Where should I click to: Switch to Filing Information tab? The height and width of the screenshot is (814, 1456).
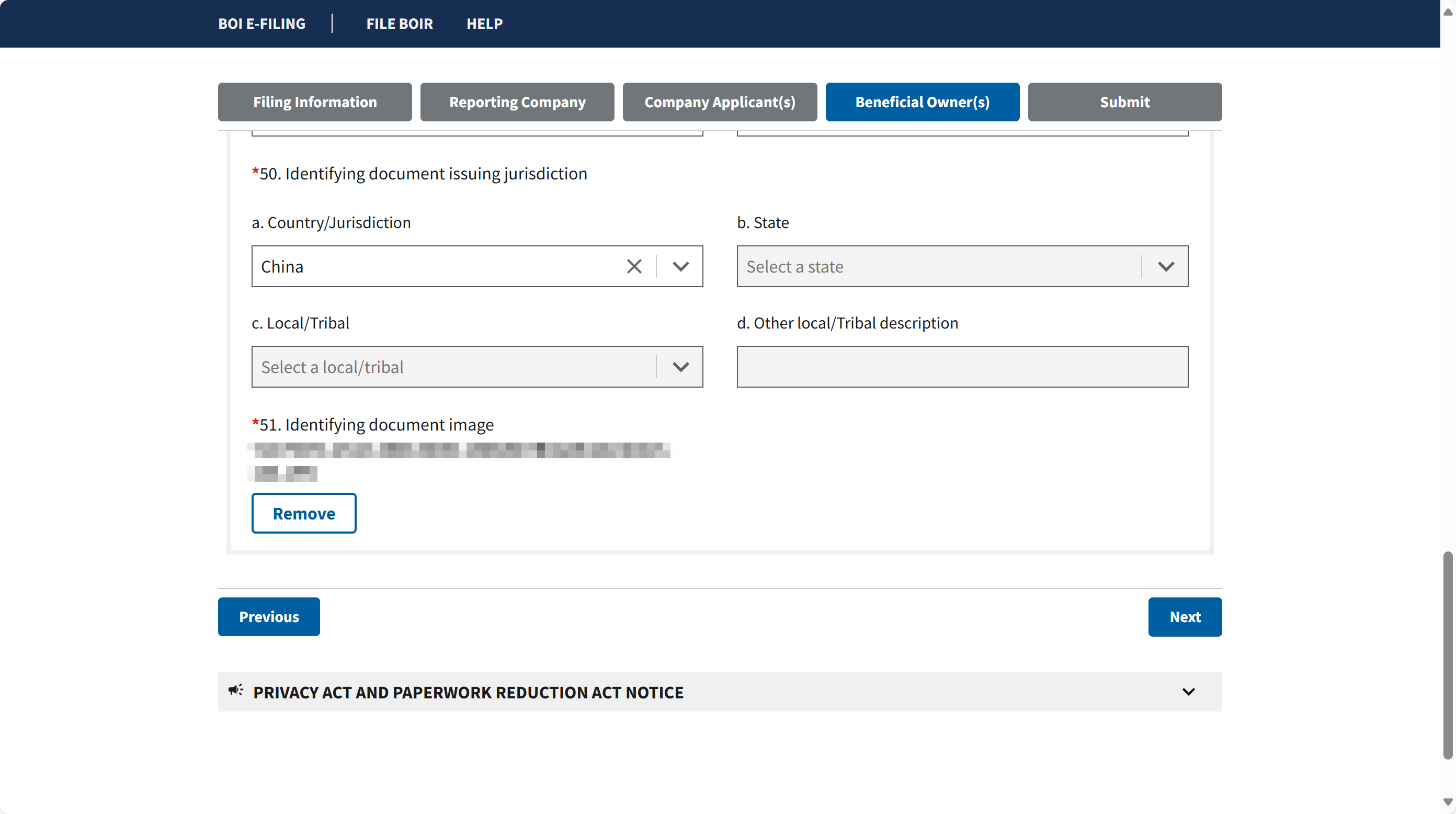click(315, 101)
